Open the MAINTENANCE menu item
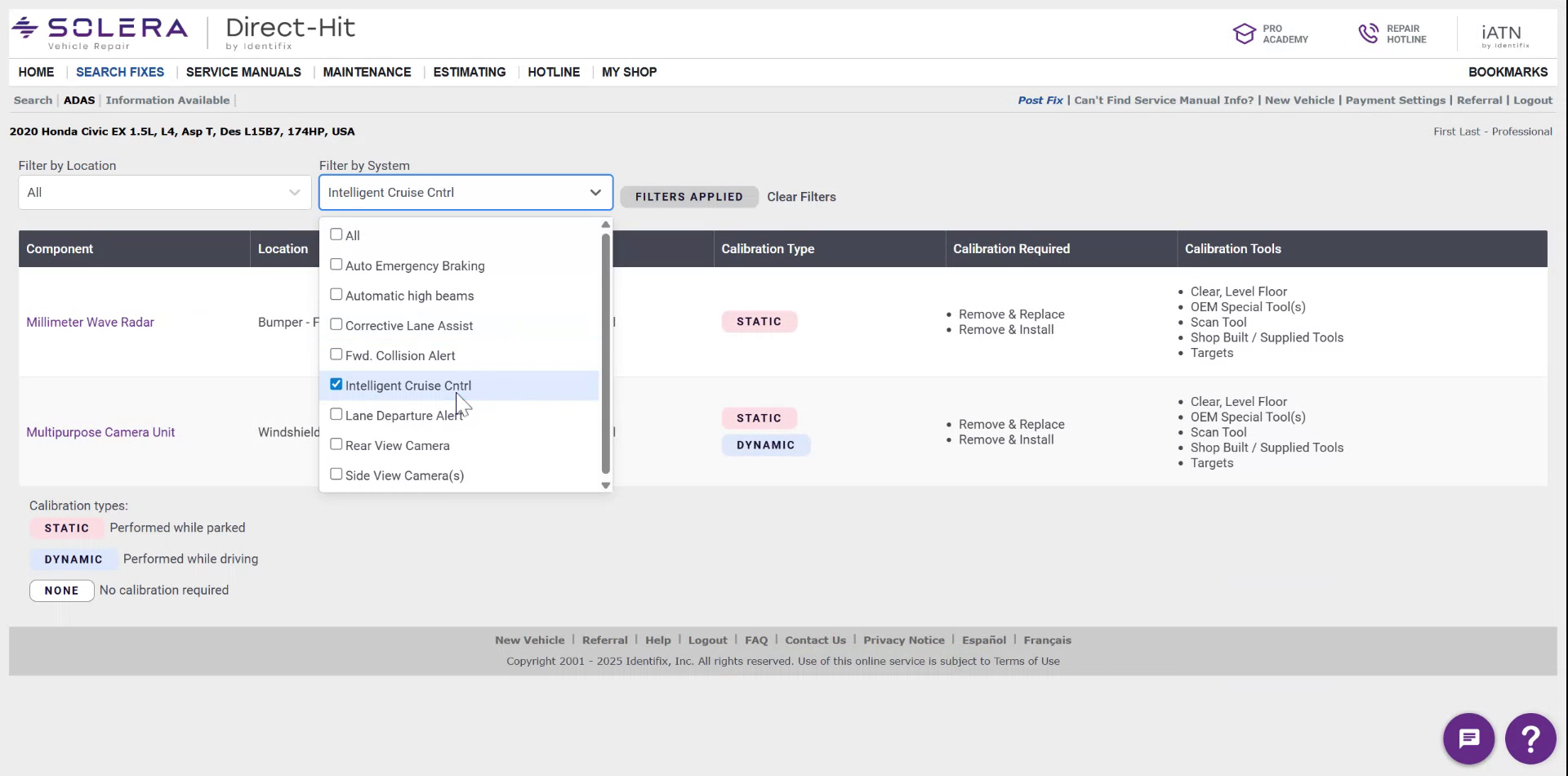Screen dimensions: 1568x776 pos(367,72)
